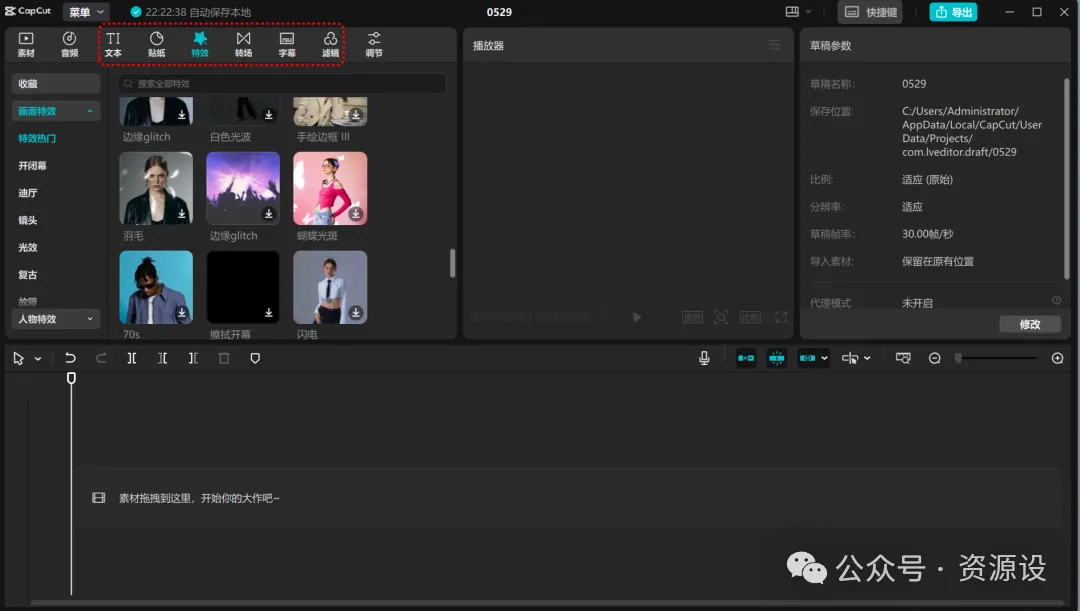Image resolution: width=1080 pixels, height=611 pixels.
Task: Select the 特效热门 category
Action: (x=37, y=138)
